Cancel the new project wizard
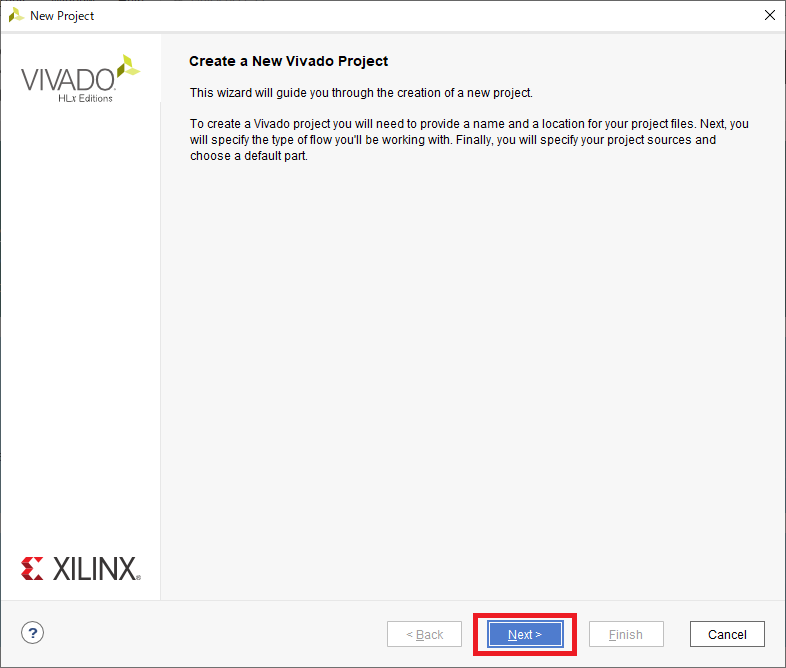 (x=727, y=634)
